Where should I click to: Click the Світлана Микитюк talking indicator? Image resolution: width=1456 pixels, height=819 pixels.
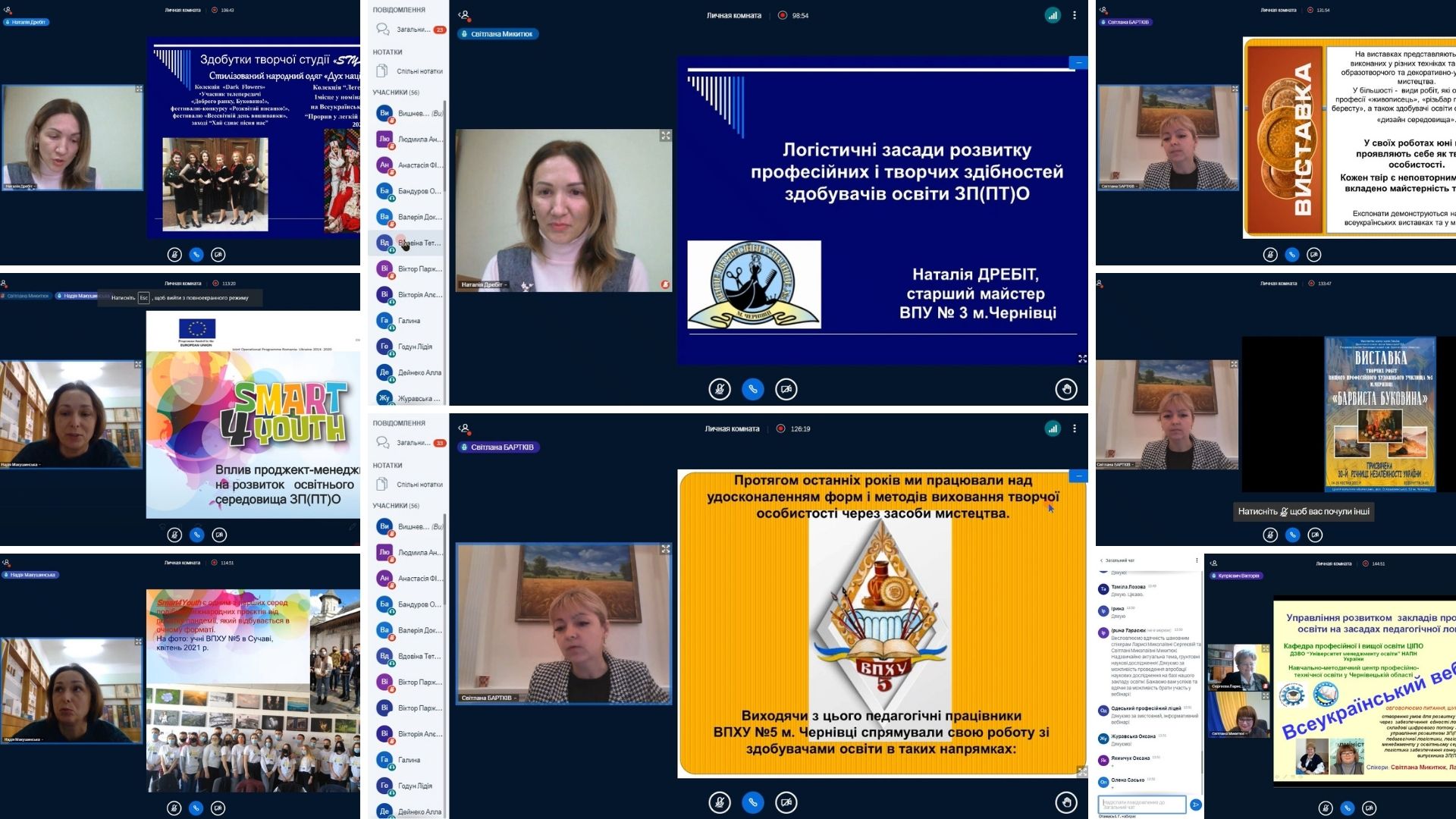[497, 34]
